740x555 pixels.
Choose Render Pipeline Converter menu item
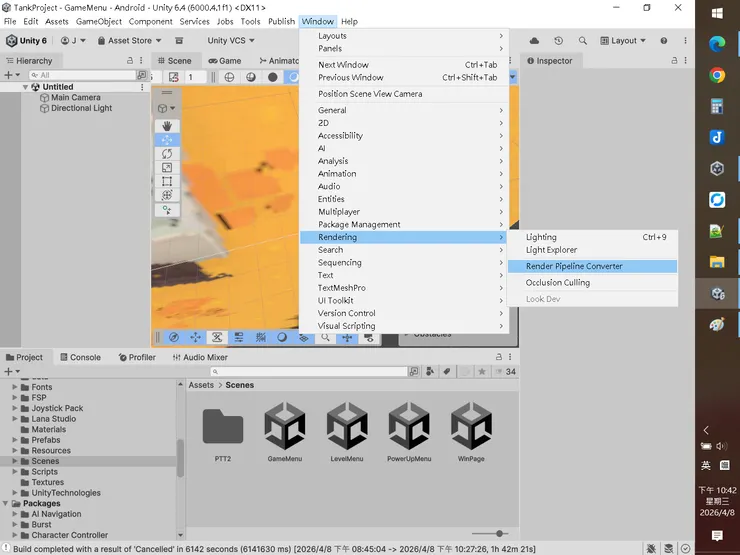click(574, 266)
